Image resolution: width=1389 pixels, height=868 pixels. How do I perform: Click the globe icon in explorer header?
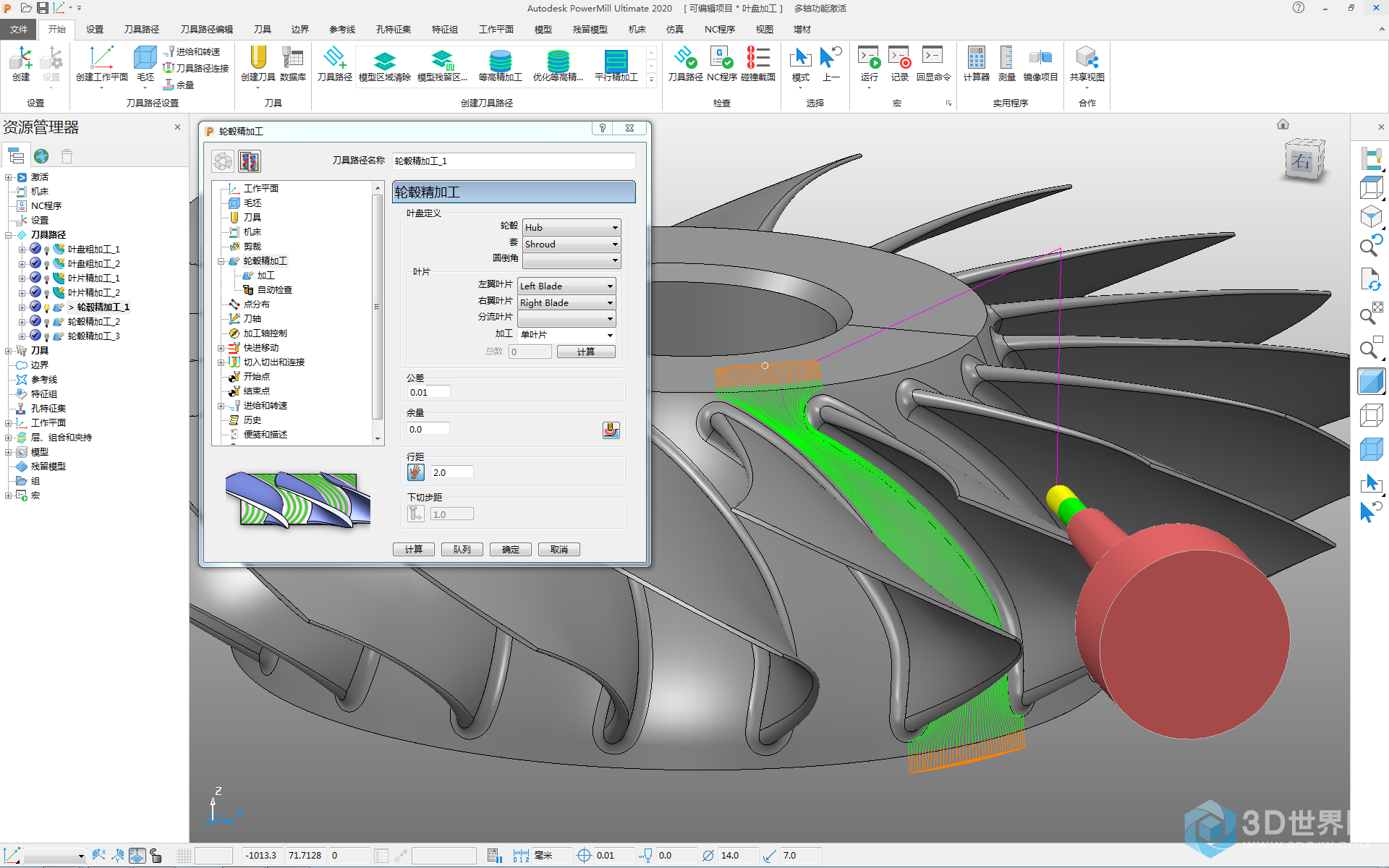41,156
